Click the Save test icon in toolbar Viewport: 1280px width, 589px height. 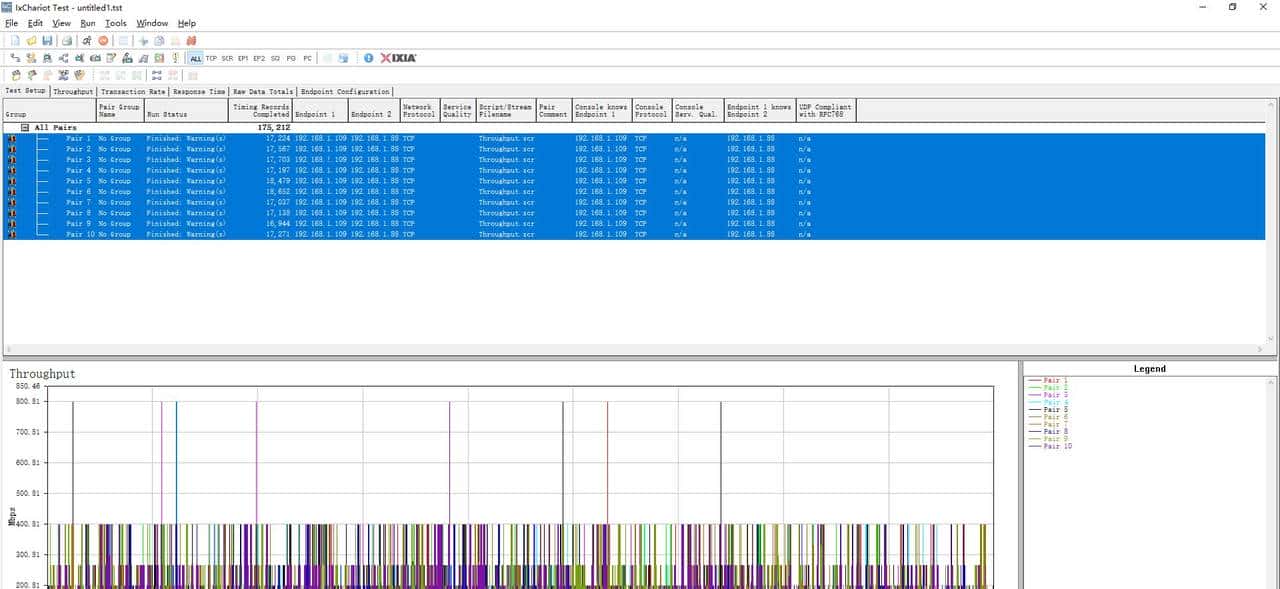pos(47,41)
